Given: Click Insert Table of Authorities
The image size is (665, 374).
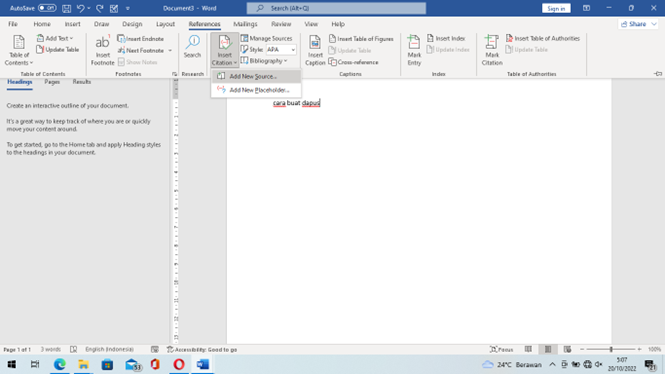Looking at the screenshot, I should (x=542, y=38).
